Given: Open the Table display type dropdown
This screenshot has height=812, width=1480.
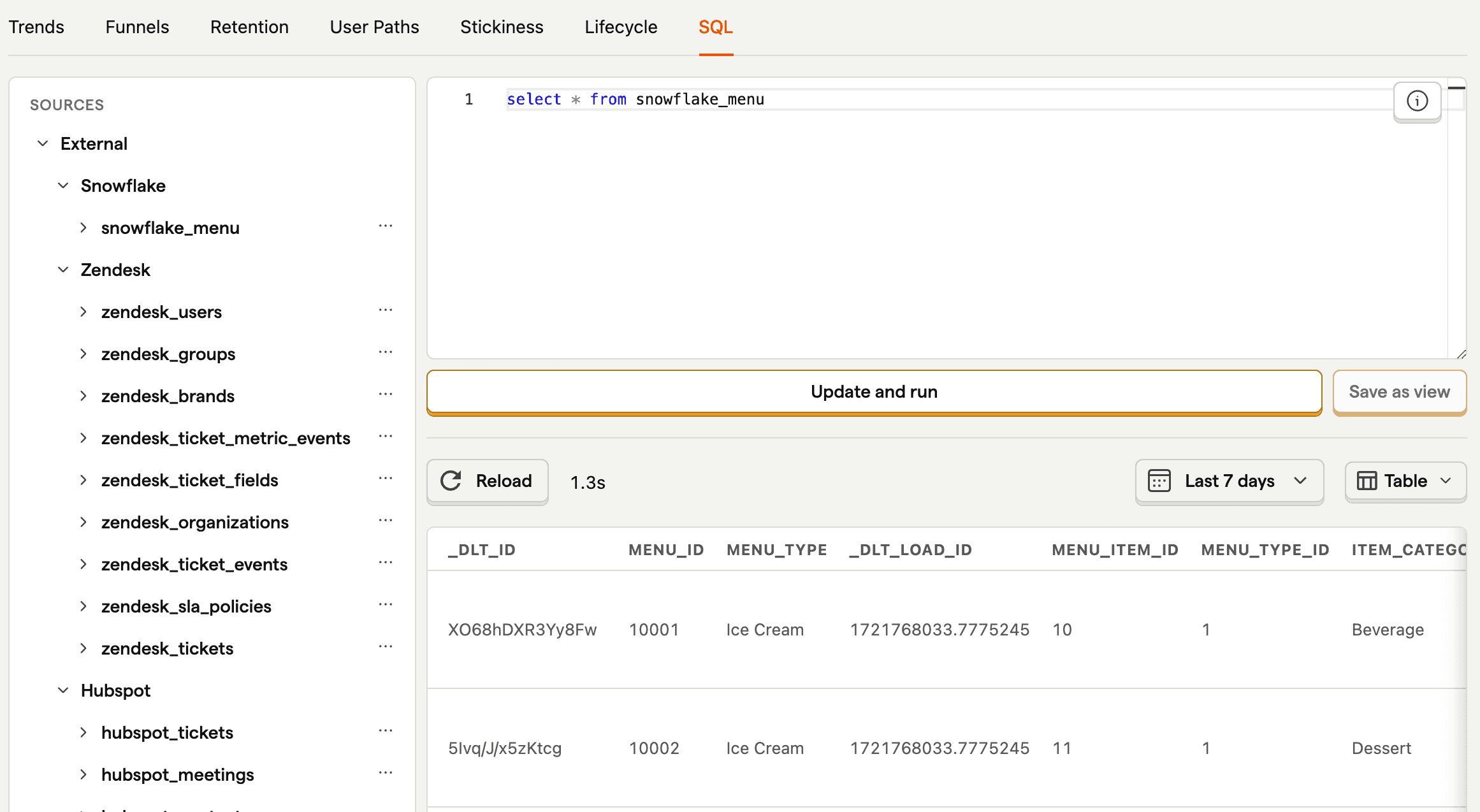Looking at the screenshot, I should click(x=1405, y=481).
